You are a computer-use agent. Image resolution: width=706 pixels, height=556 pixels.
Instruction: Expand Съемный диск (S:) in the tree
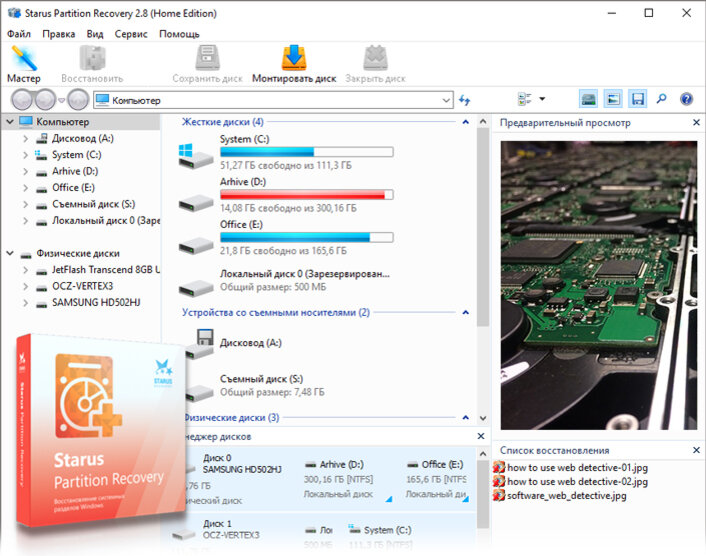tap(26, 204)
